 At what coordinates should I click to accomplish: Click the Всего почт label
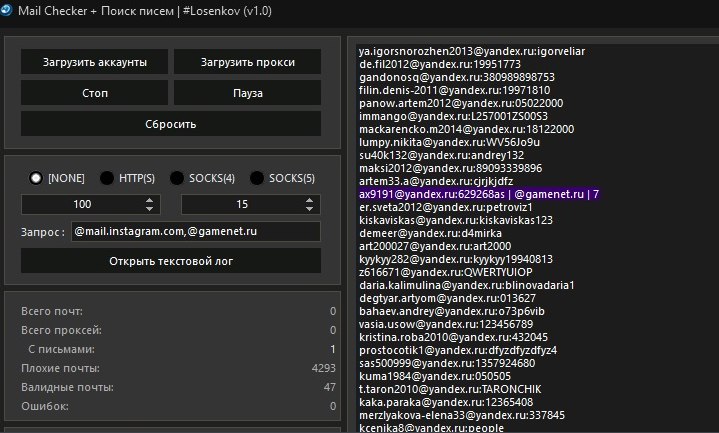(x=52, y=311)
